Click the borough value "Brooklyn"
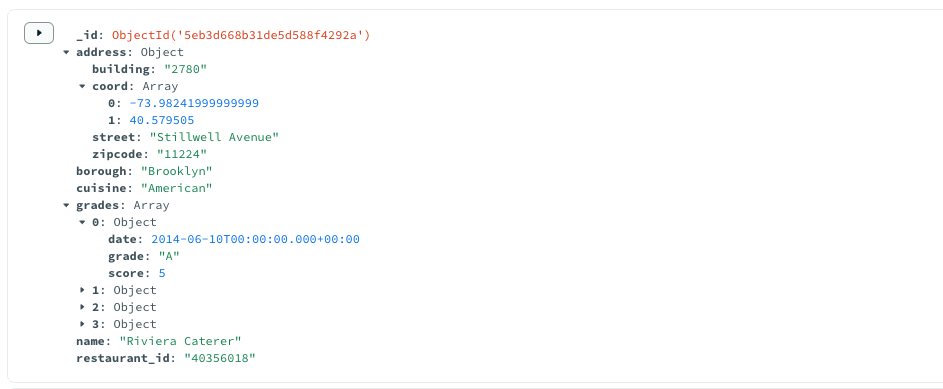Viewport: 943px width, 389px height. [177, 171]
